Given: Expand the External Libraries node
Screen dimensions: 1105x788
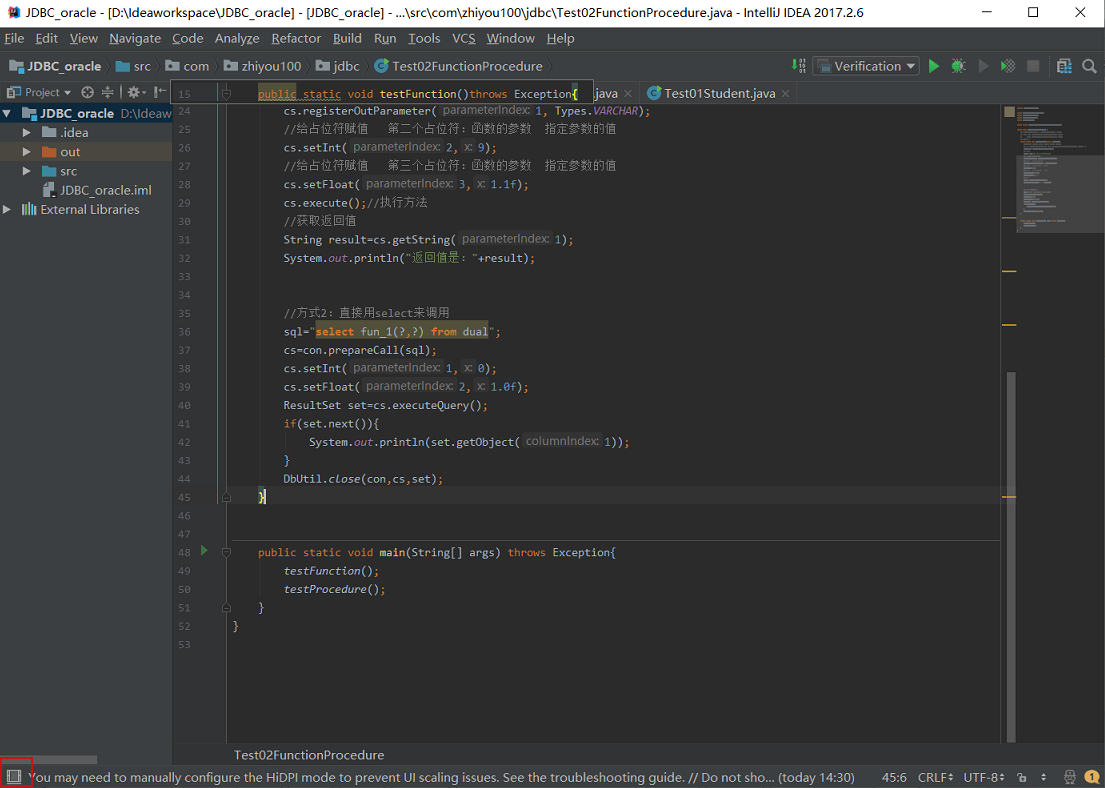Looking at the screenshot, I should point(7,209).
